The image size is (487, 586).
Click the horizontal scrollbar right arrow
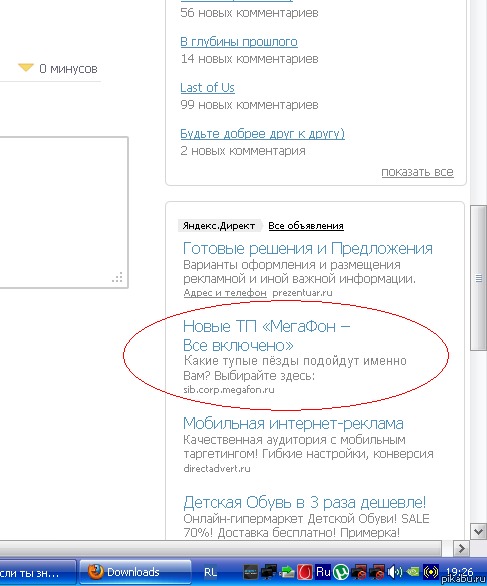click(x=461, y=549)
